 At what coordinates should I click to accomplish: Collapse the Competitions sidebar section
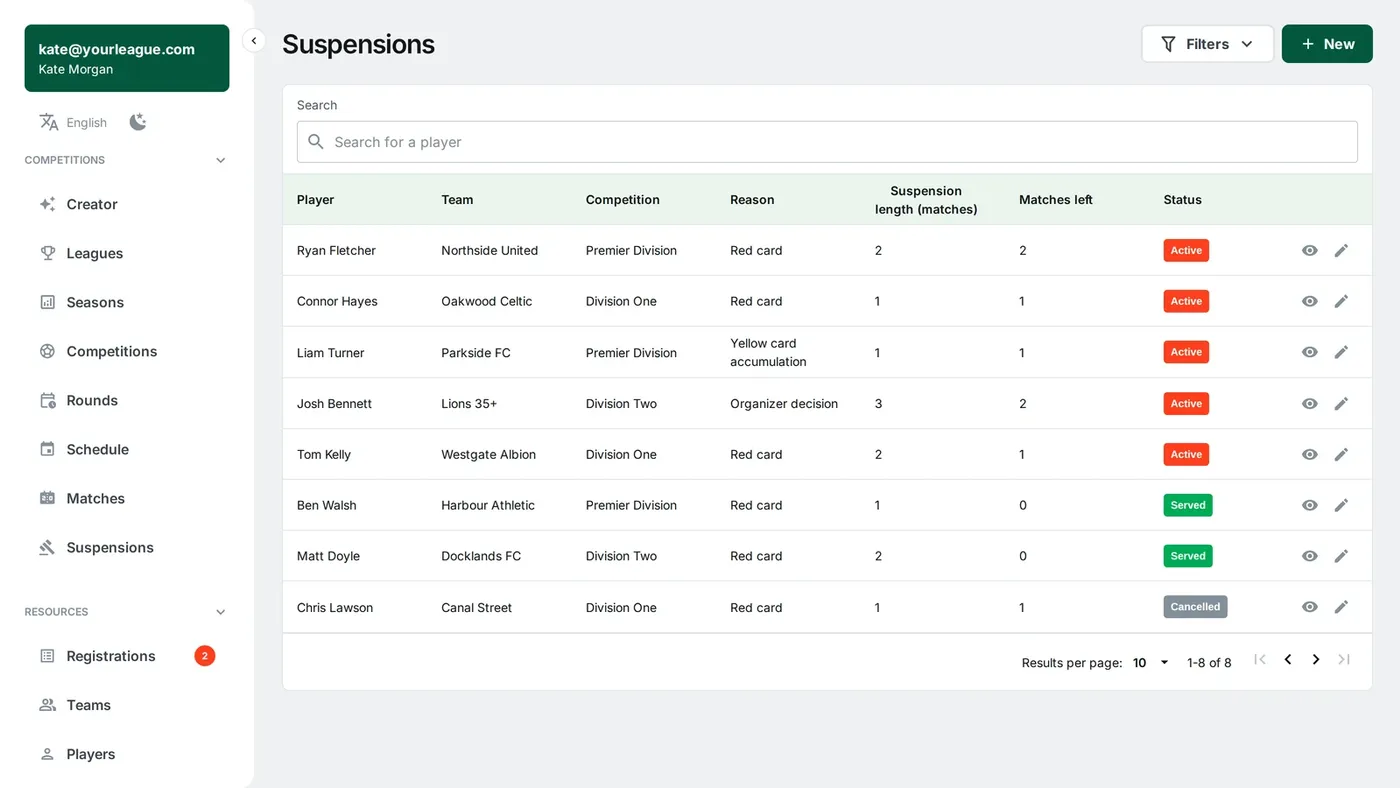click(221, 160)
